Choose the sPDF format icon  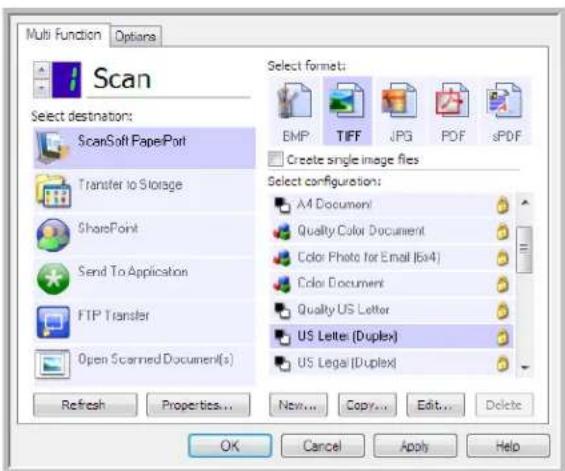pos(504,101)
